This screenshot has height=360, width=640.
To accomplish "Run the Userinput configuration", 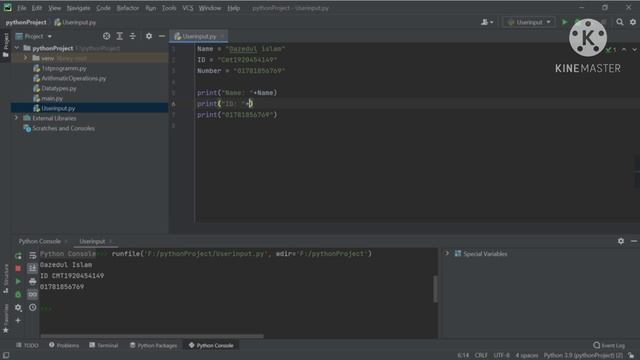I will [564, 22].
